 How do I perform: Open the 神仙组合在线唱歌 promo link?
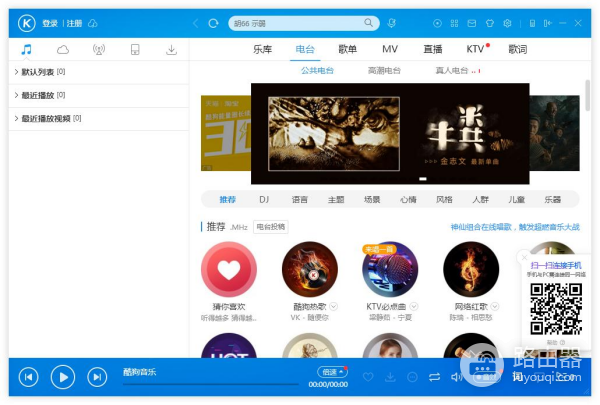coord(515,227)
